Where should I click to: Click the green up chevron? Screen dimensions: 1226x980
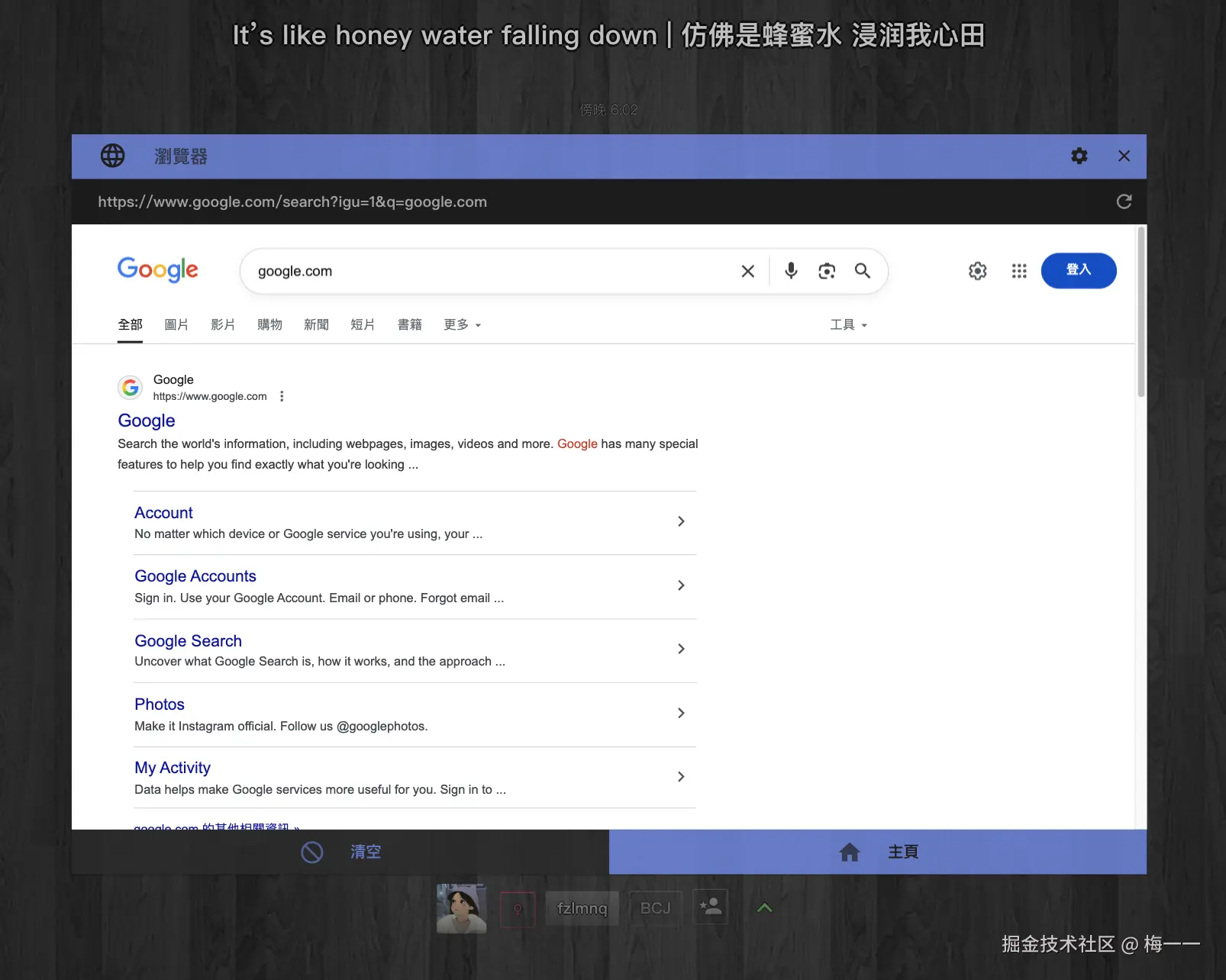(x=764, y=907)
